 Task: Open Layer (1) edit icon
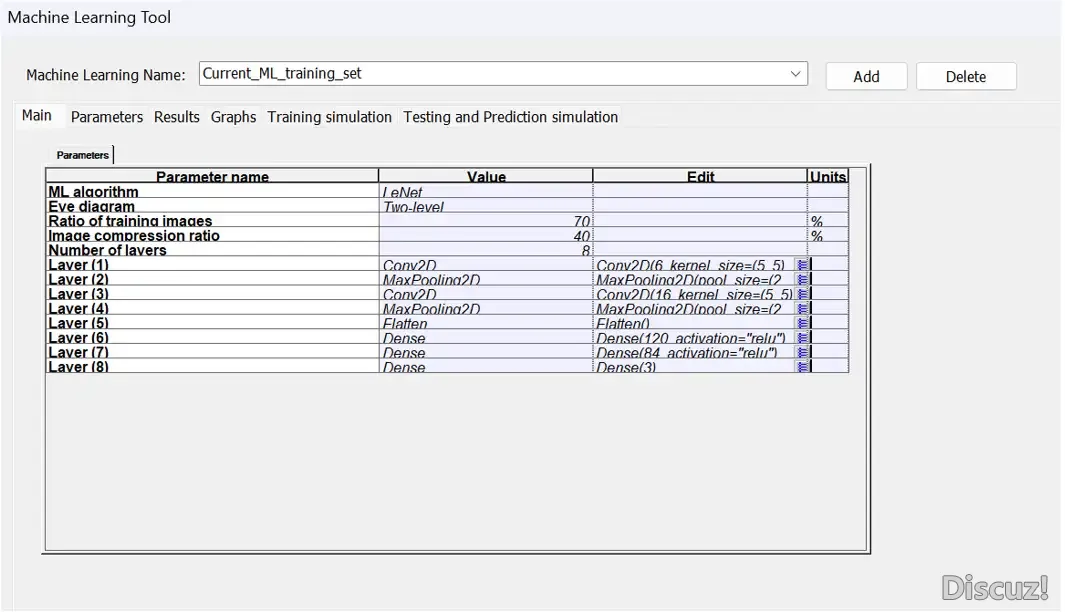[x=802, y=264]
